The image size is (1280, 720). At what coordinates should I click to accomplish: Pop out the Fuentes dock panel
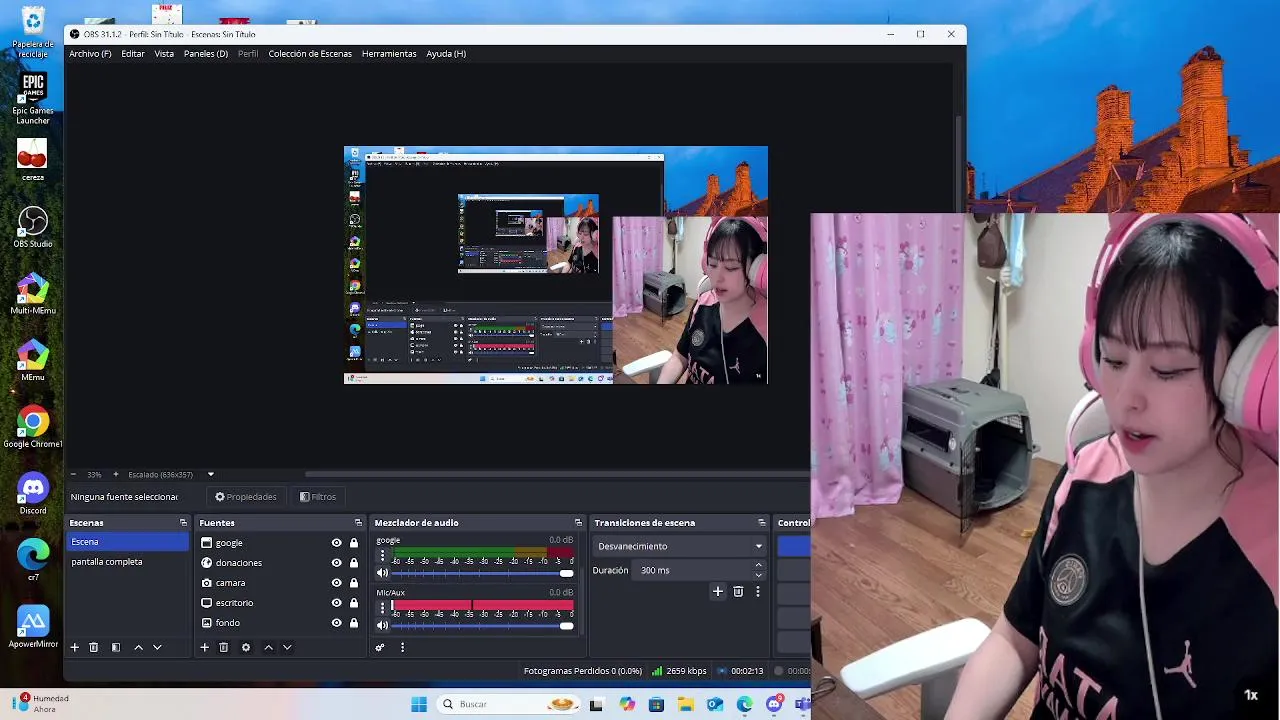(358, 523)
